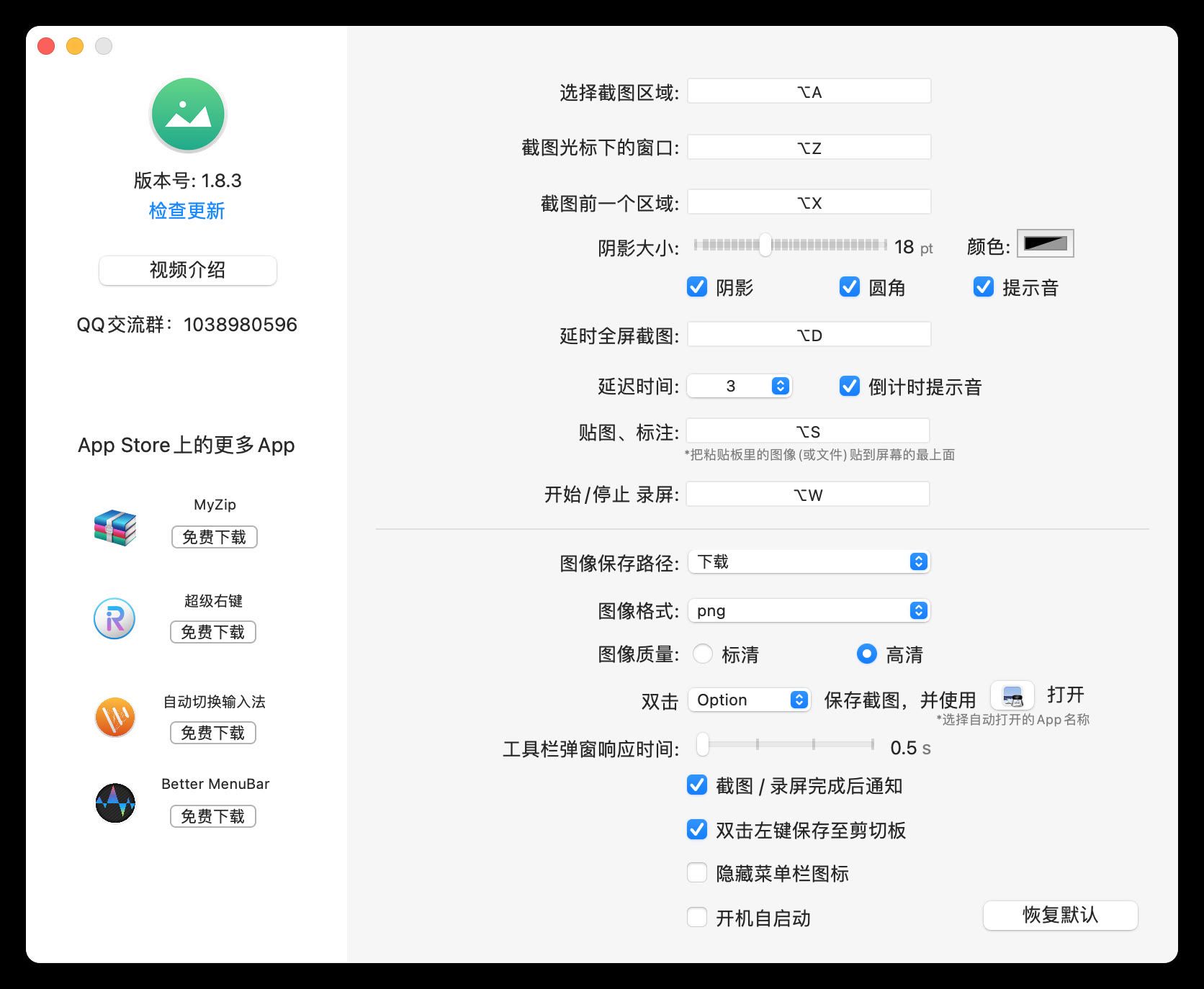1204x989 pixels.
Task: Click the 恢复默认 button
Action: click(1061, 915)
